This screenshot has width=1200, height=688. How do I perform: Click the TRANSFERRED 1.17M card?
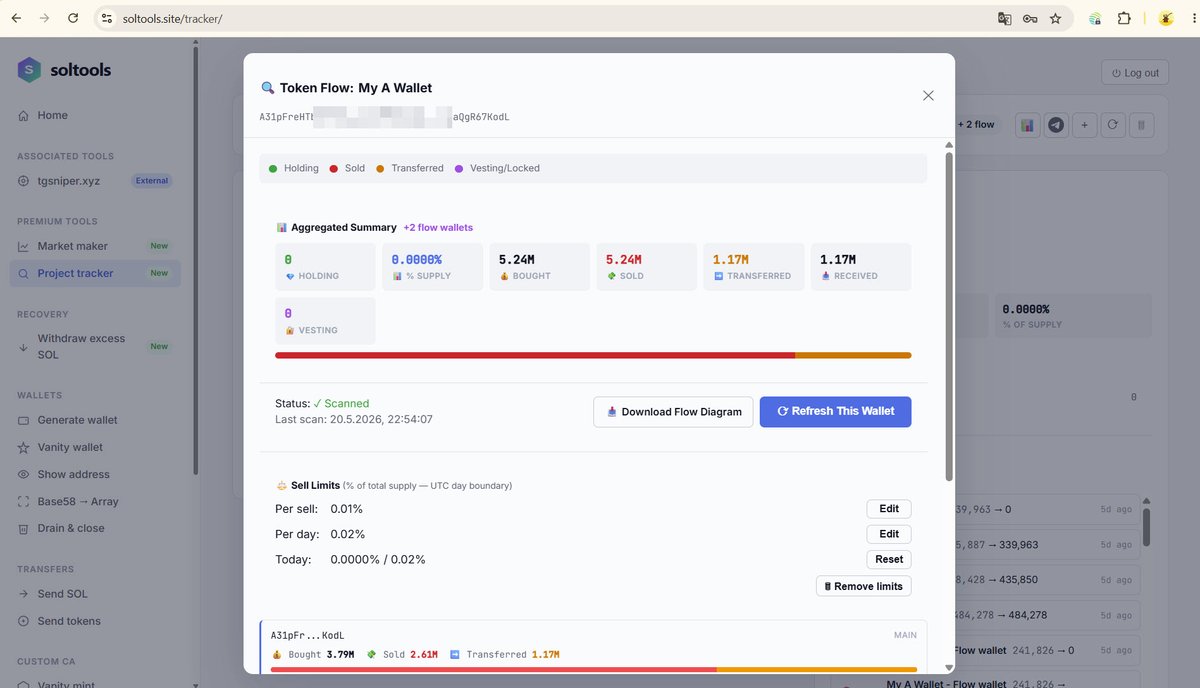click(754, 267)
